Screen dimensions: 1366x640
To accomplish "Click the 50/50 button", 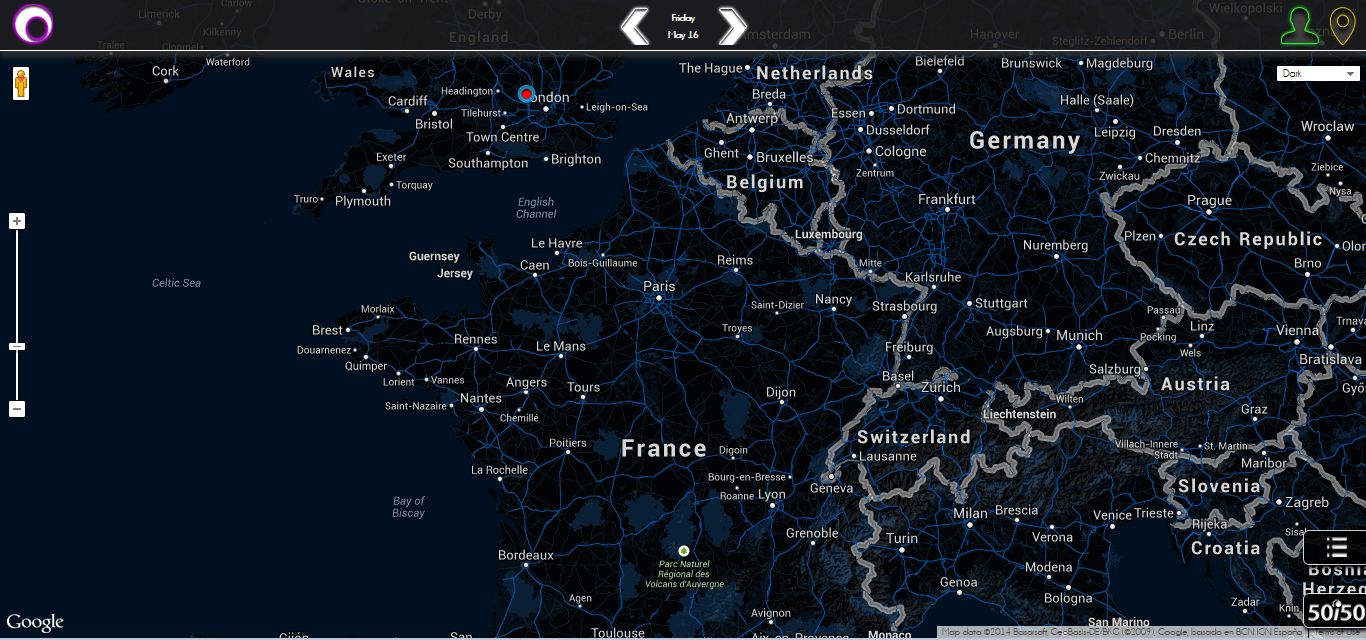I will [1336, 612].
